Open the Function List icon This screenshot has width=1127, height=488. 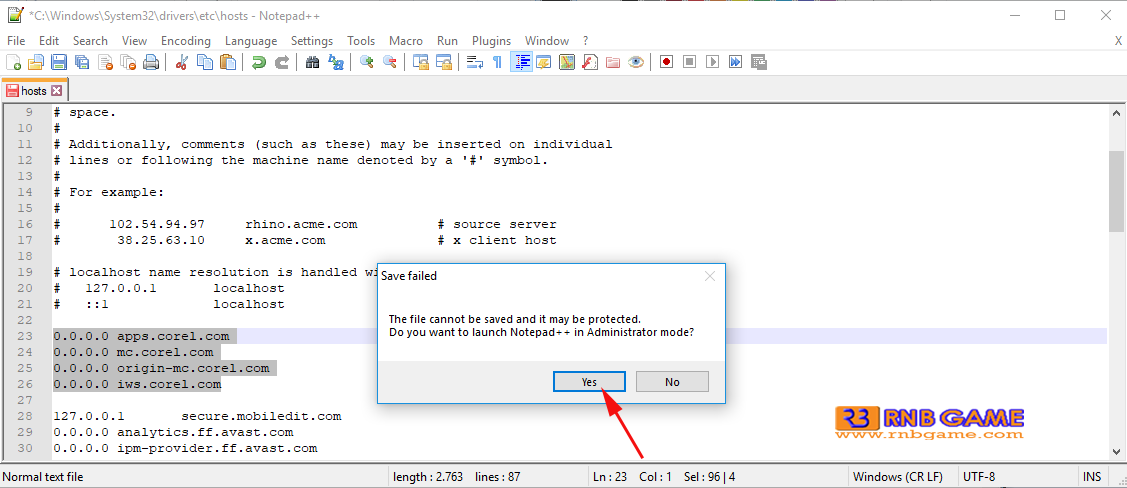click(x=590, y=63)
